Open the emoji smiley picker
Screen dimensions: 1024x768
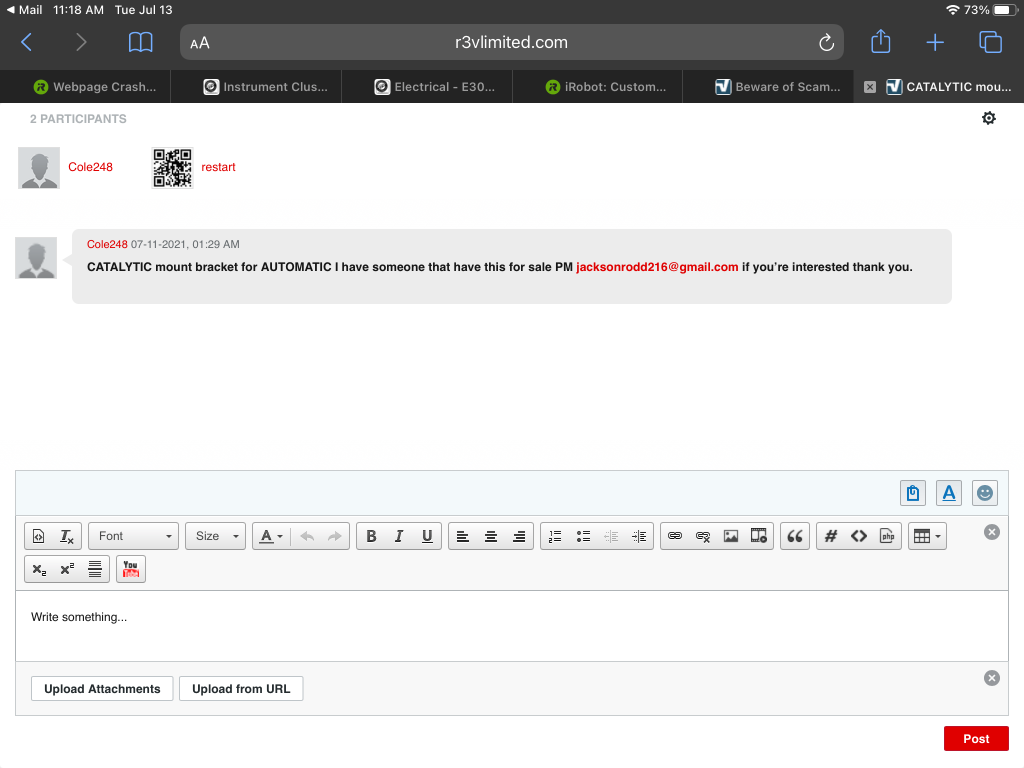pyautogui.click(x=985, y=493)
